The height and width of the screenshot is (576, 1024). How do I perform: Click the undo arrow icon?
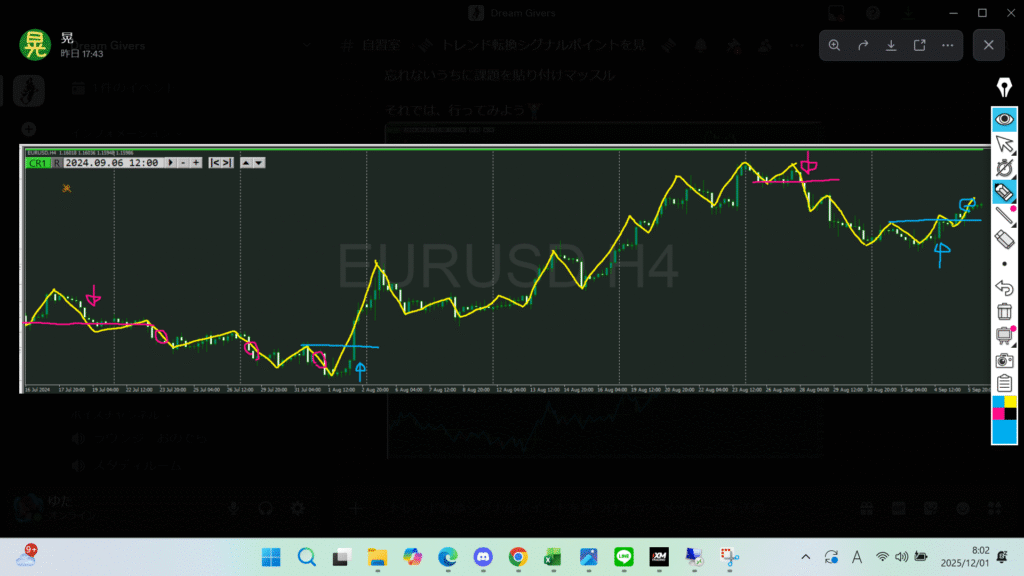coord(1004,288)
